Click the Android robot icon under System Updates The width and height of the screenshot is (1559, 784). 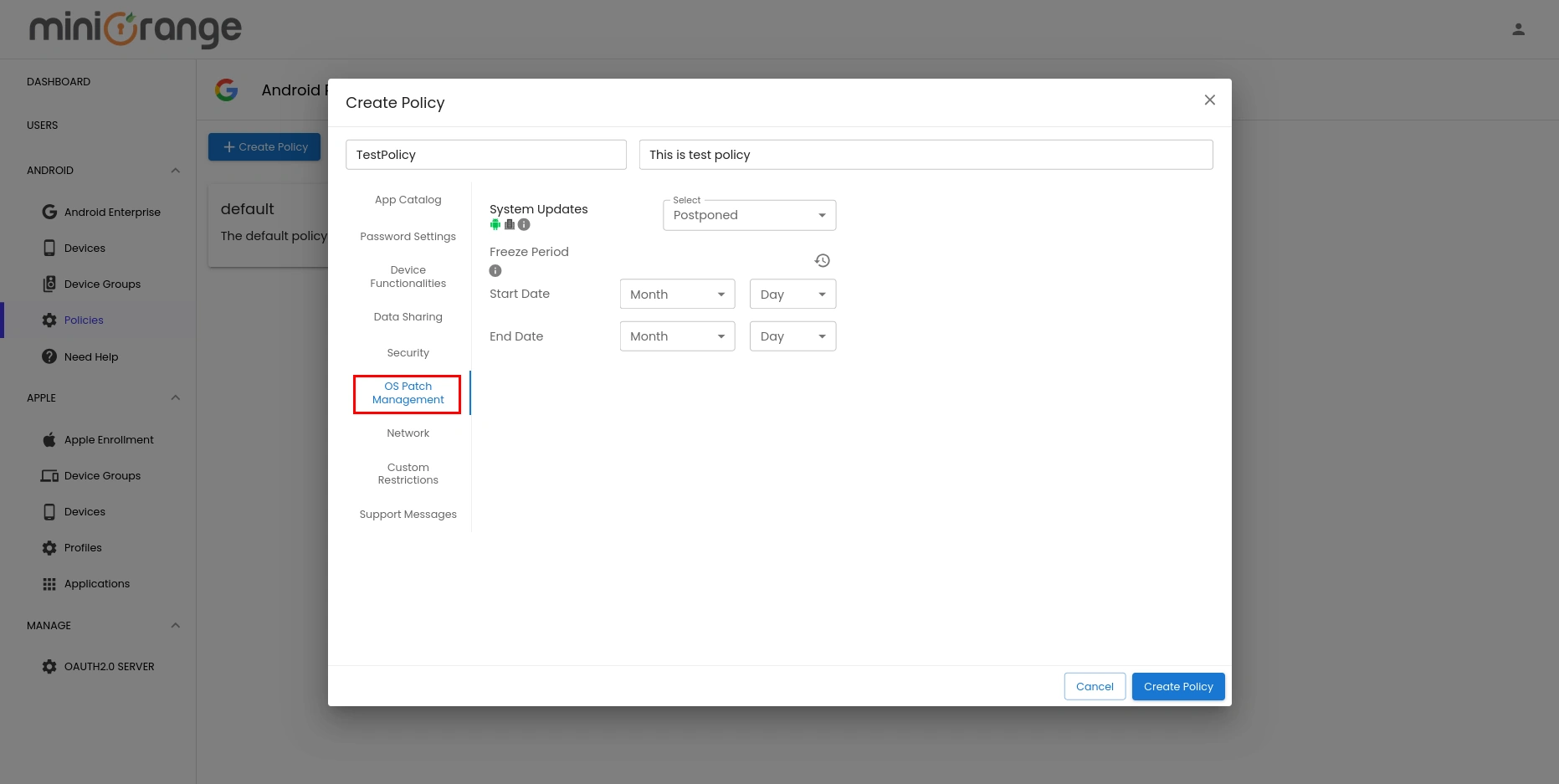[x=495, y=224]
